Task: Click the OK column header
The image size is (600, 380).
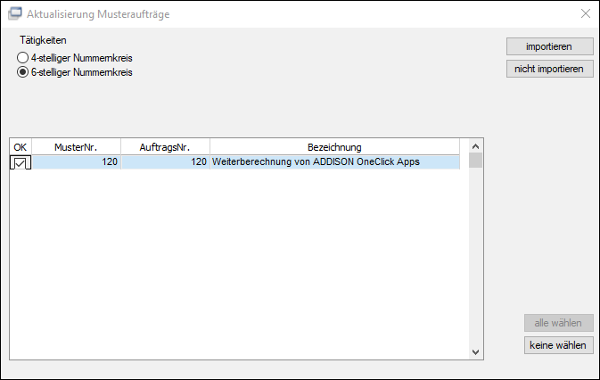Action: tap(20, 147)
